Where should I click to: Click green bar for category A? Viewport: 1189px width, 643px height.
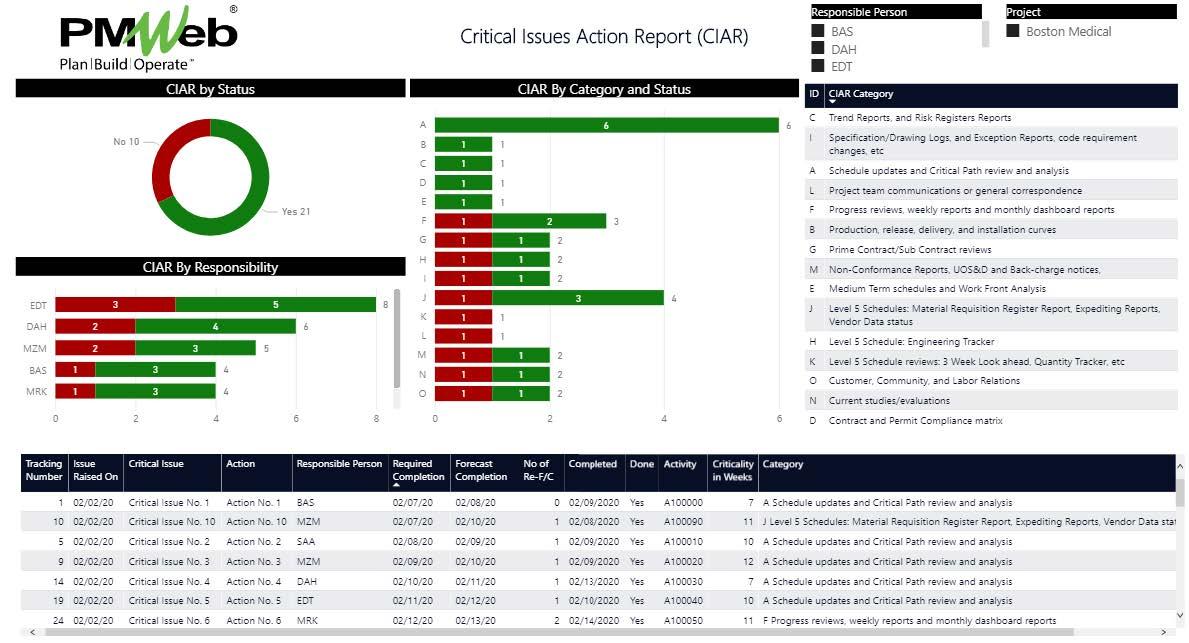click(606, 125)
